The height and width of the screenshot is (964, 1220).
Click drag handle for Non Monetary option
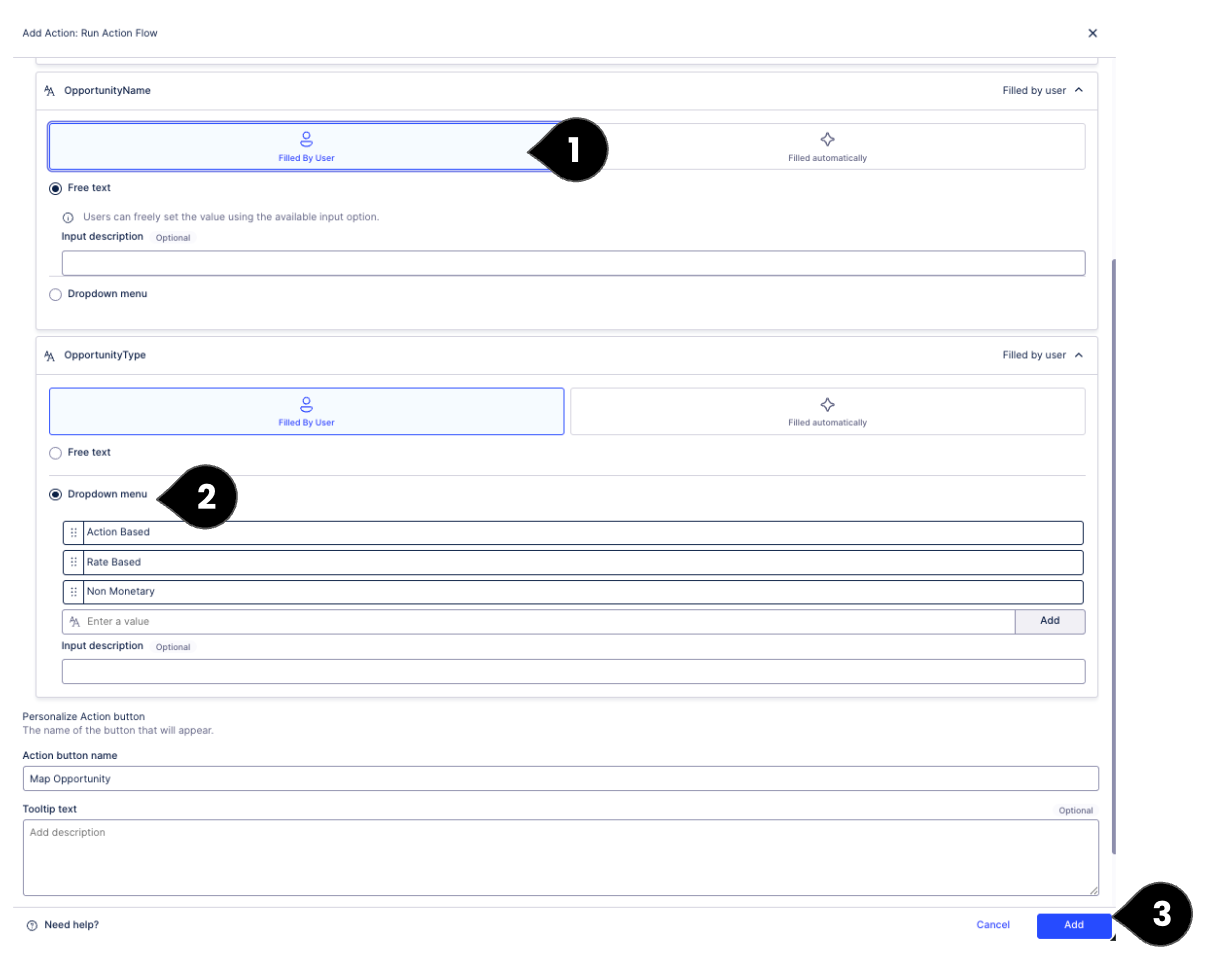(x=74, y=592)
